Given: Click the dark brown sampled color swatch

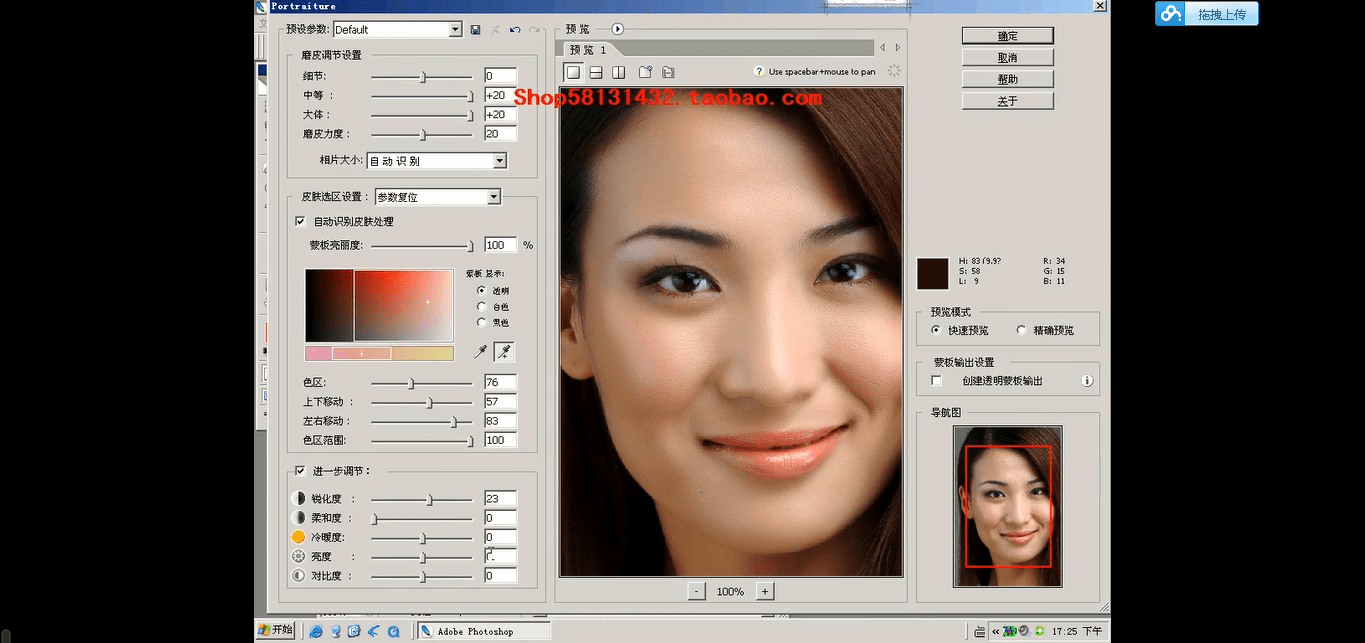Looking at the screenshot, I should [933, 274].
